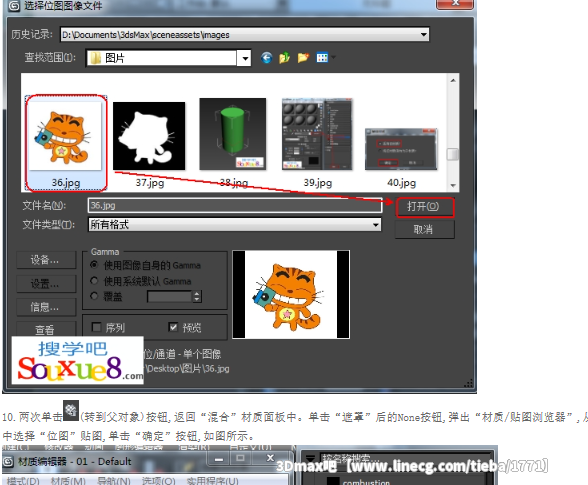Select the 37.jpg white silhouette thumbnail

(x=149, y=136)
